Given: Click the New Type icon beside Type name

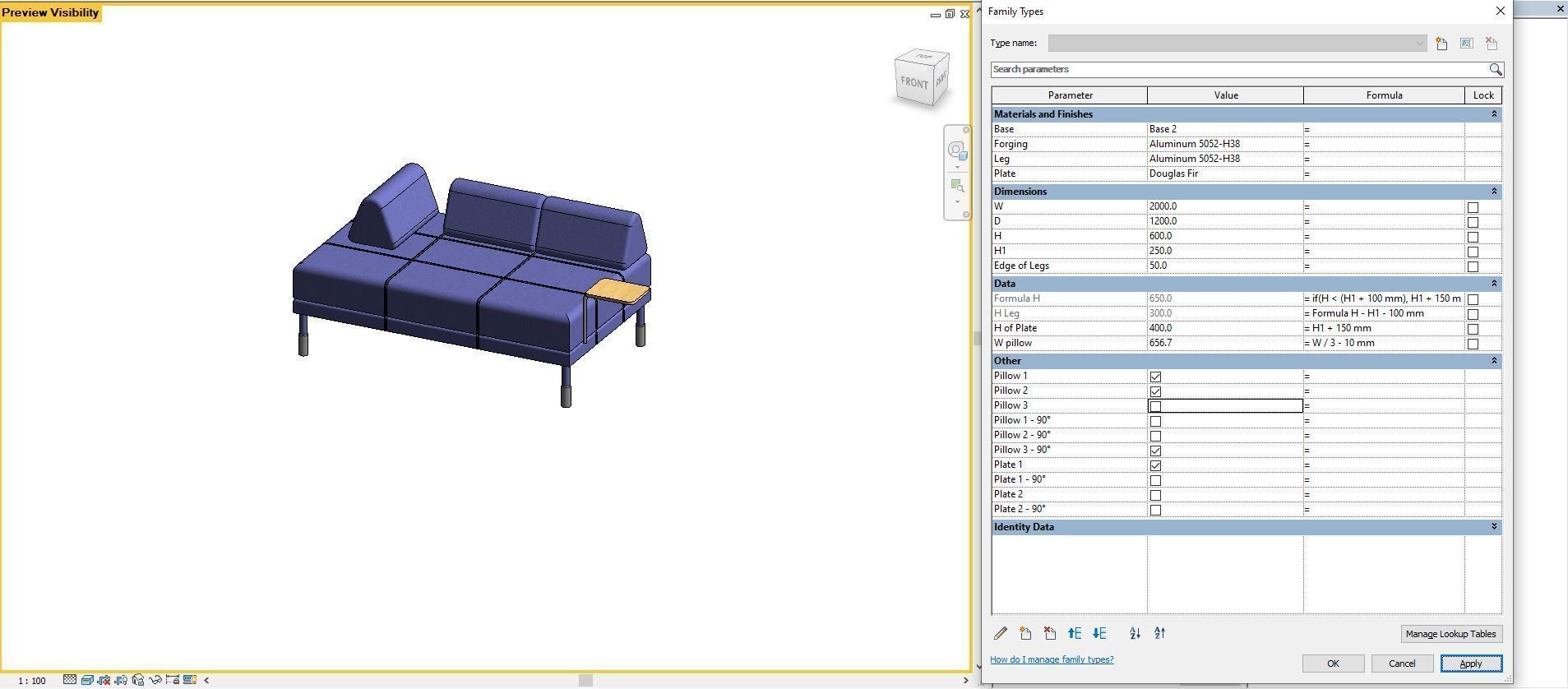Looking at the screenshot, I should [x=1441, y=44].
